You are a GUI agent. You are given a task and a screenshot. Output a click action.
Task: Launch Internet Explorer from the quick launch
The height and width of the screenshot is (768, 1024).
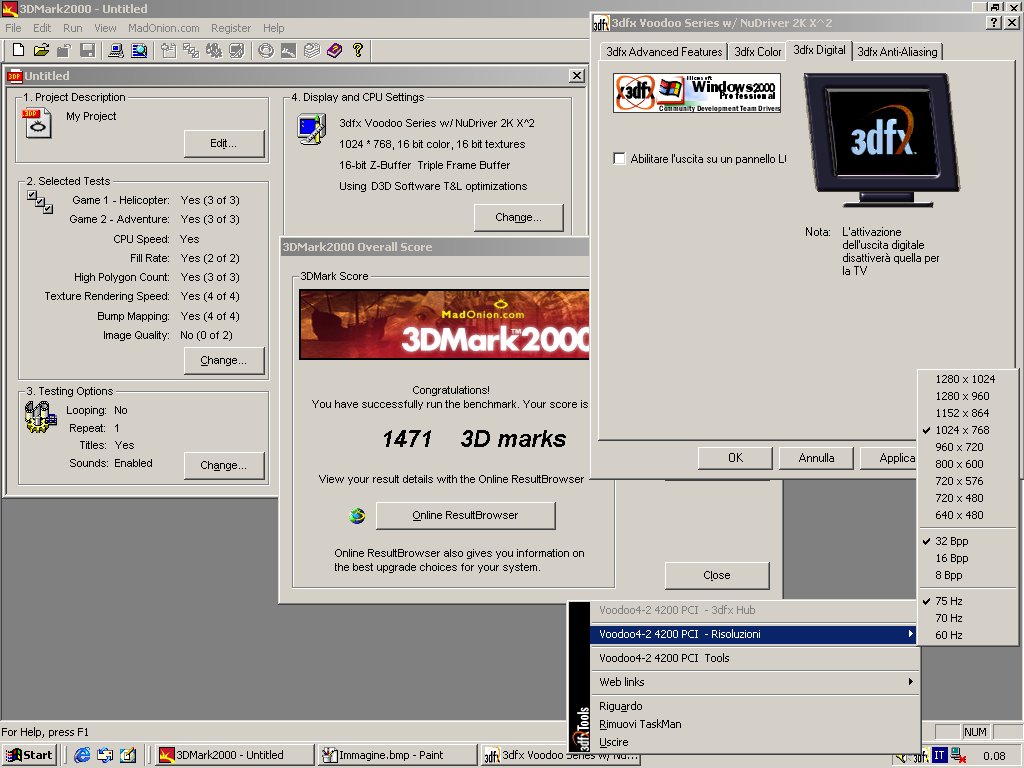click(x=82, y=755)
